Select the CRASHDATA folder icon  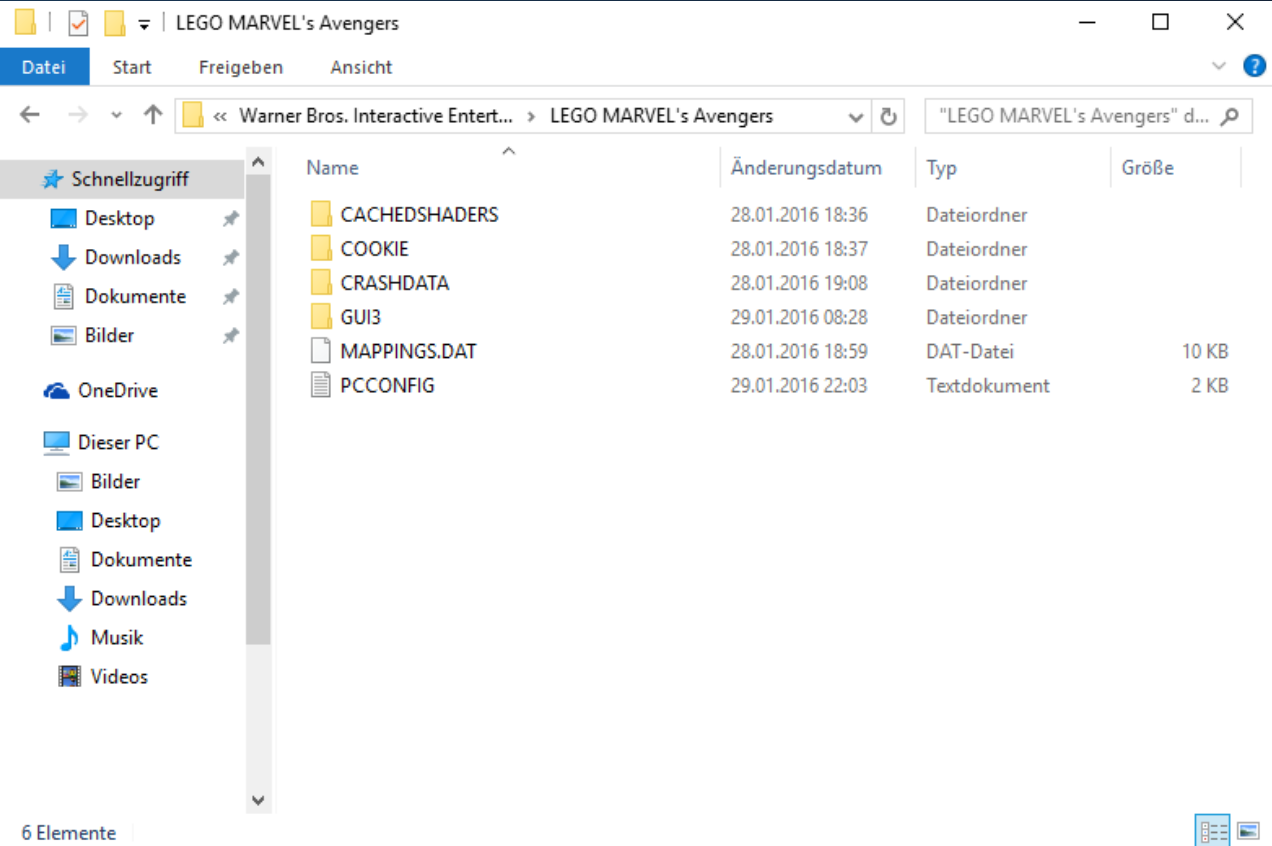tap(320, 282)
